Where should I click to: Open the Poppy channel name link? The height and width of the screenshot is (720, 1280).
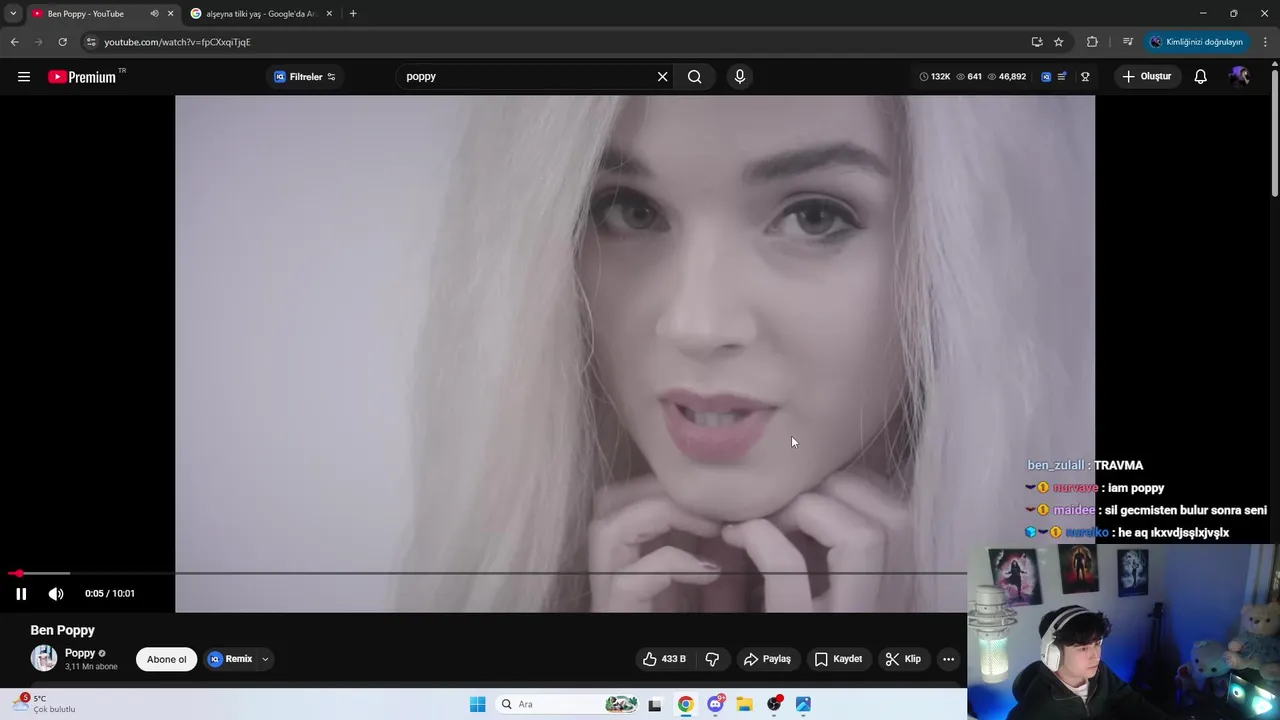[80, 653]
